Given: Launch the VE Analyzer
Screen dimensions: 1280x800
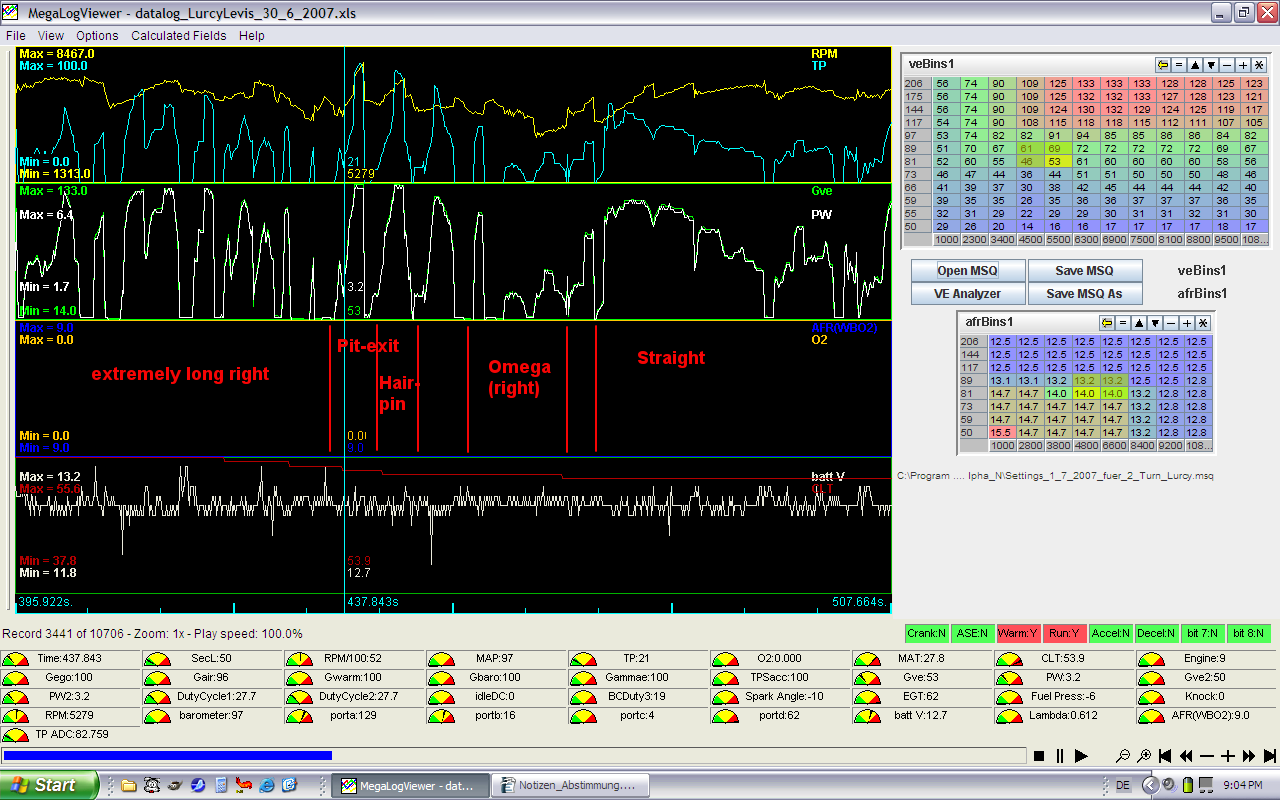Looking at the screenshot, I should point(967,294).
